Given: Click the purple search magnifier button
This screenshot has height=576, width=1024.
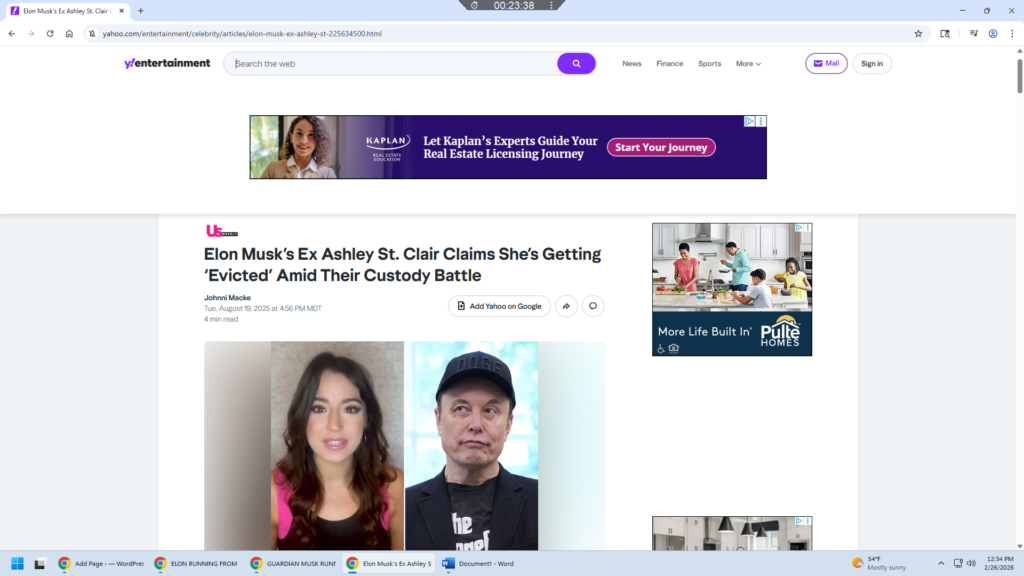Looking at the screenshot, I should point(576,64).
